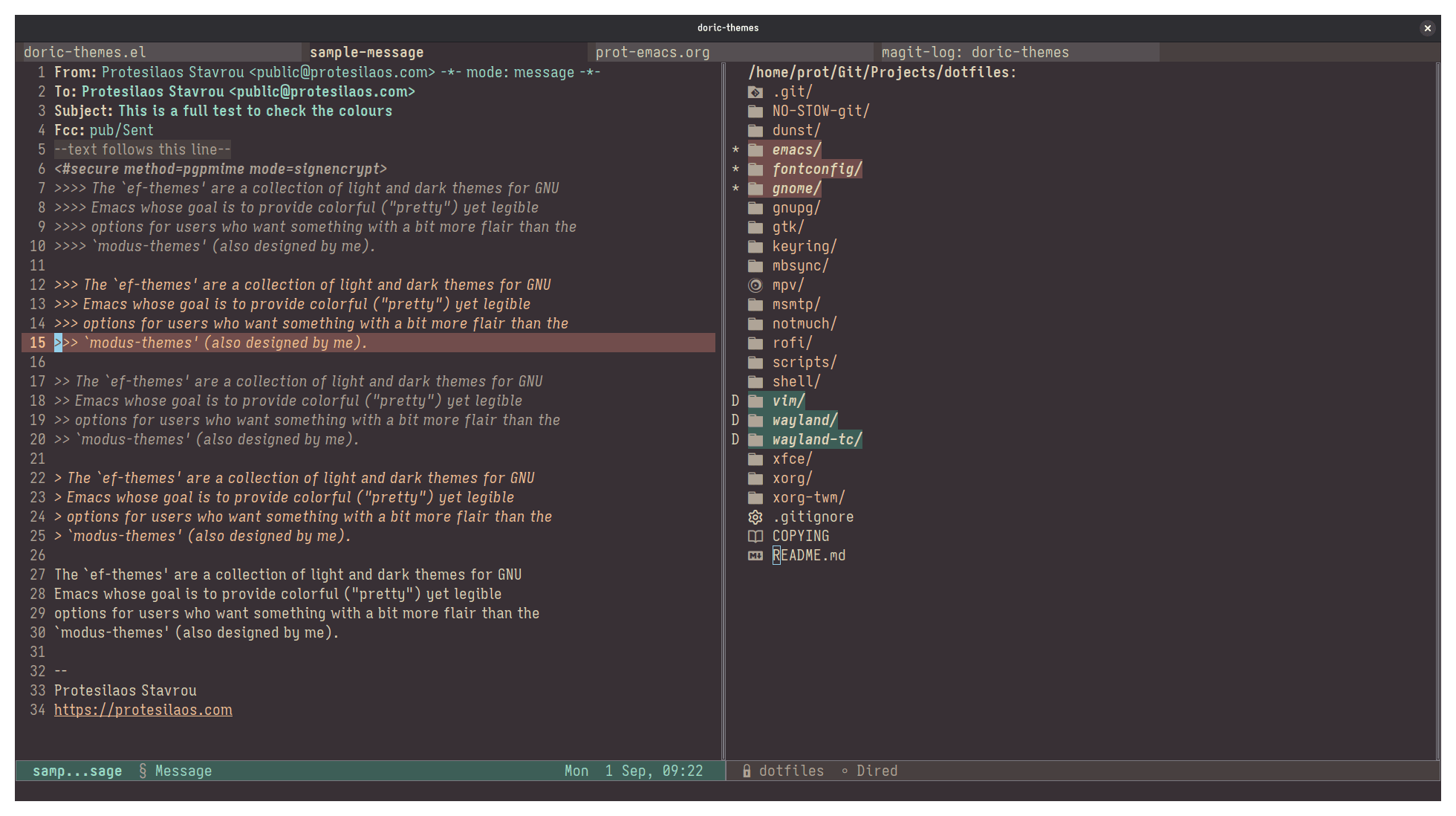This screenshot has height=816, width=1456.
Task: Click the D deletion flag beside vim/
Action: click(735, 401)
